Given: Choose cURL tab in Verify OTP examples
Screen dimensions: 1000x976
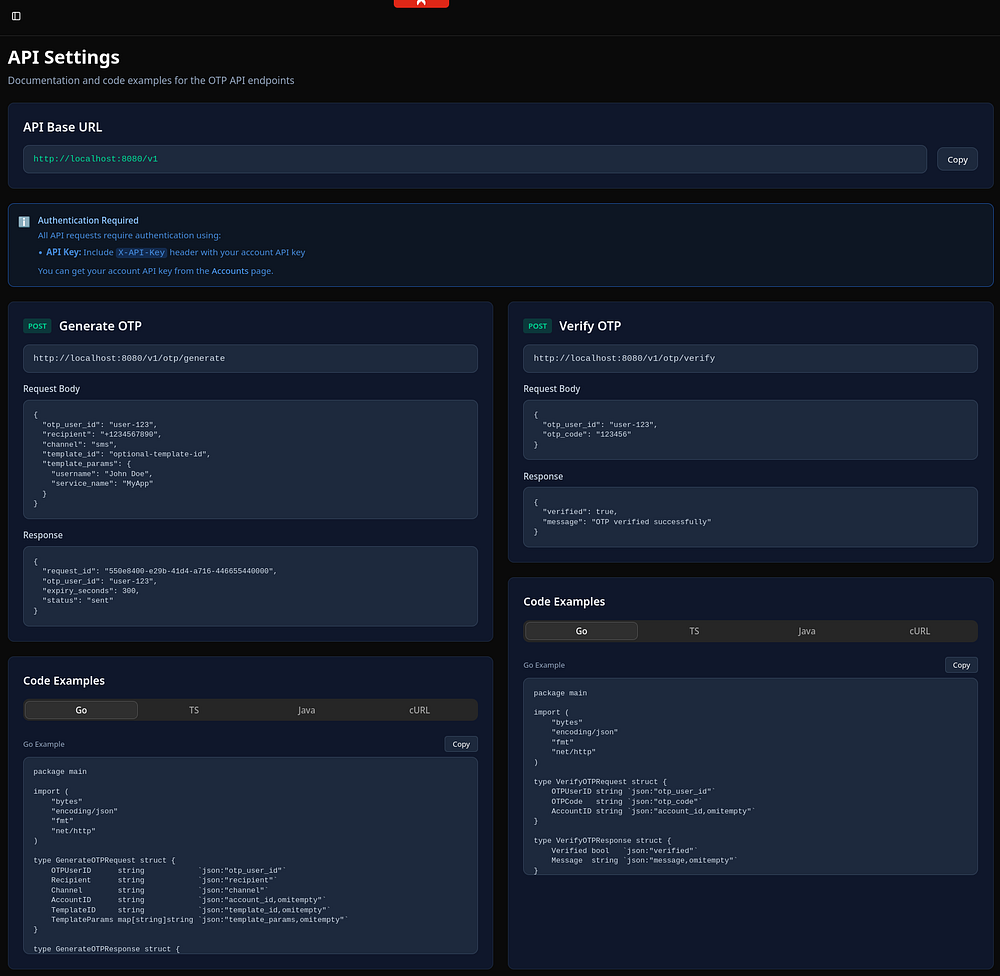Looking at the screenshot, I should point(919,631).
